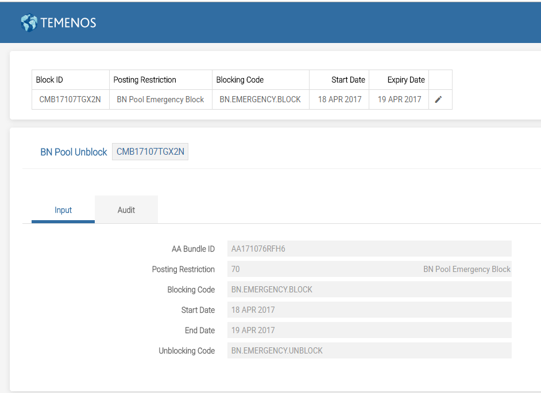This screenshot has height=394, width=543.
Task: Click the Posting Restriction field showing 70
Action: pos(369,269)
